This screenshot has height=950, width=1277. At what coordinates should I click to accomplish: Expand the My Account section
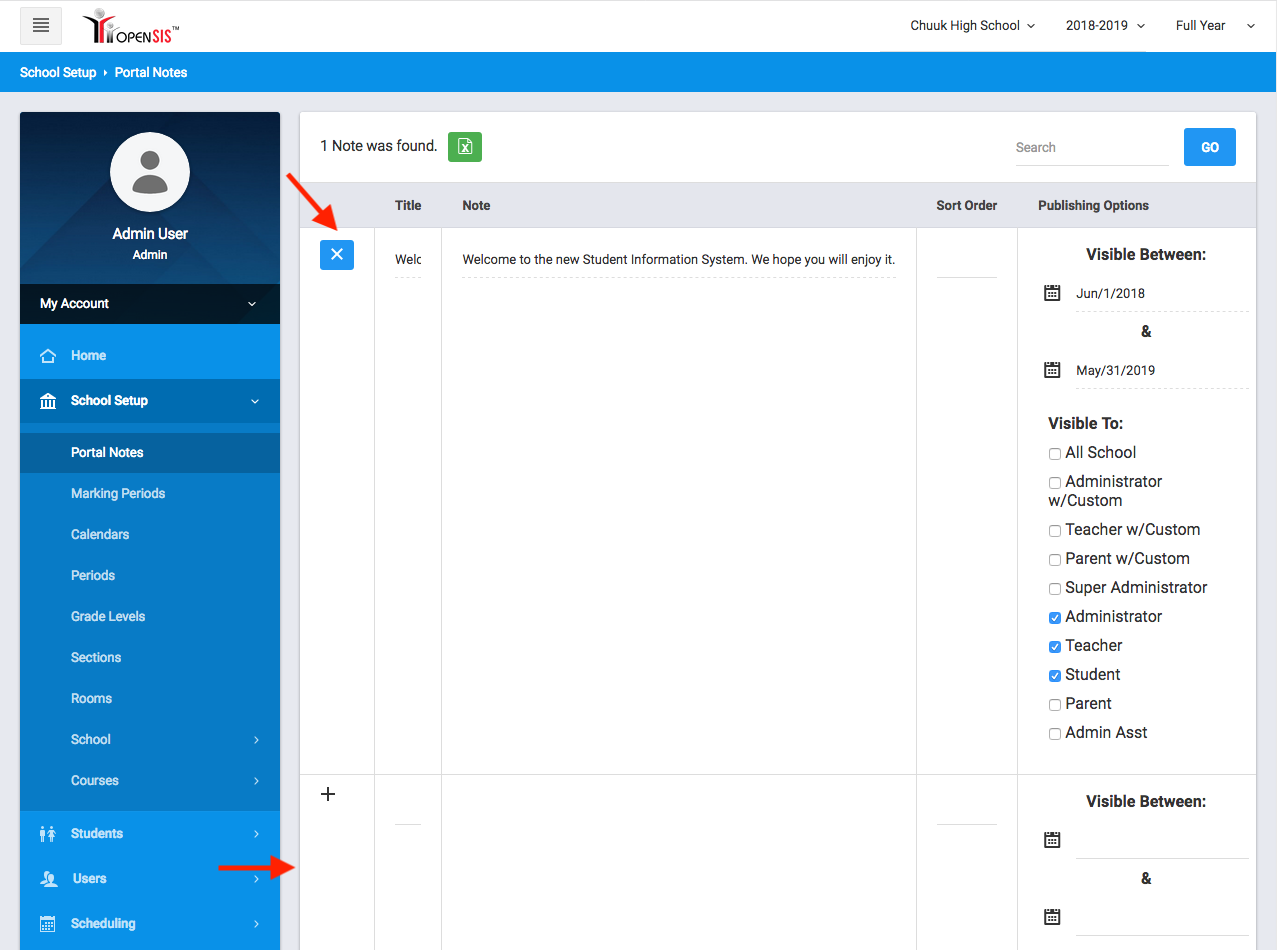coord(150,304)
